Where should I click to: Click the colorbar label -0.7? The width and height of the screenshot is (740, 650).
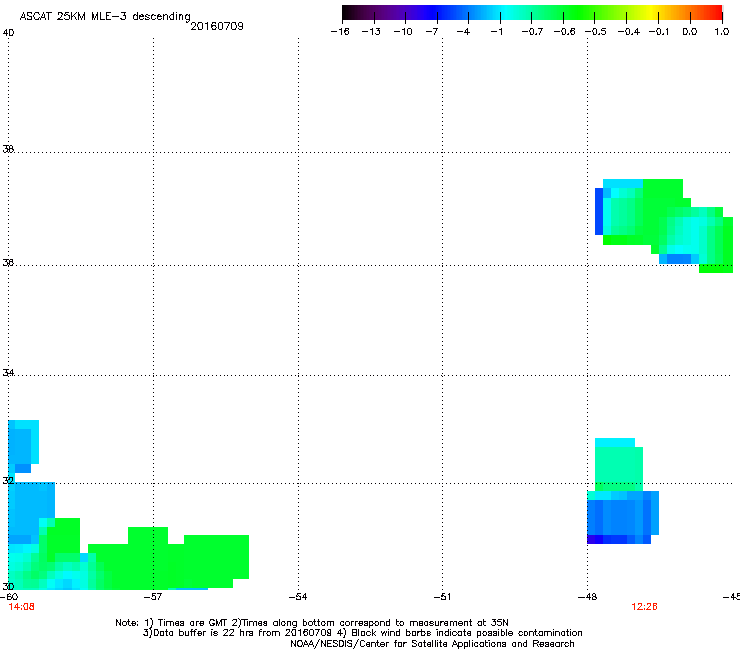point(532,32)
